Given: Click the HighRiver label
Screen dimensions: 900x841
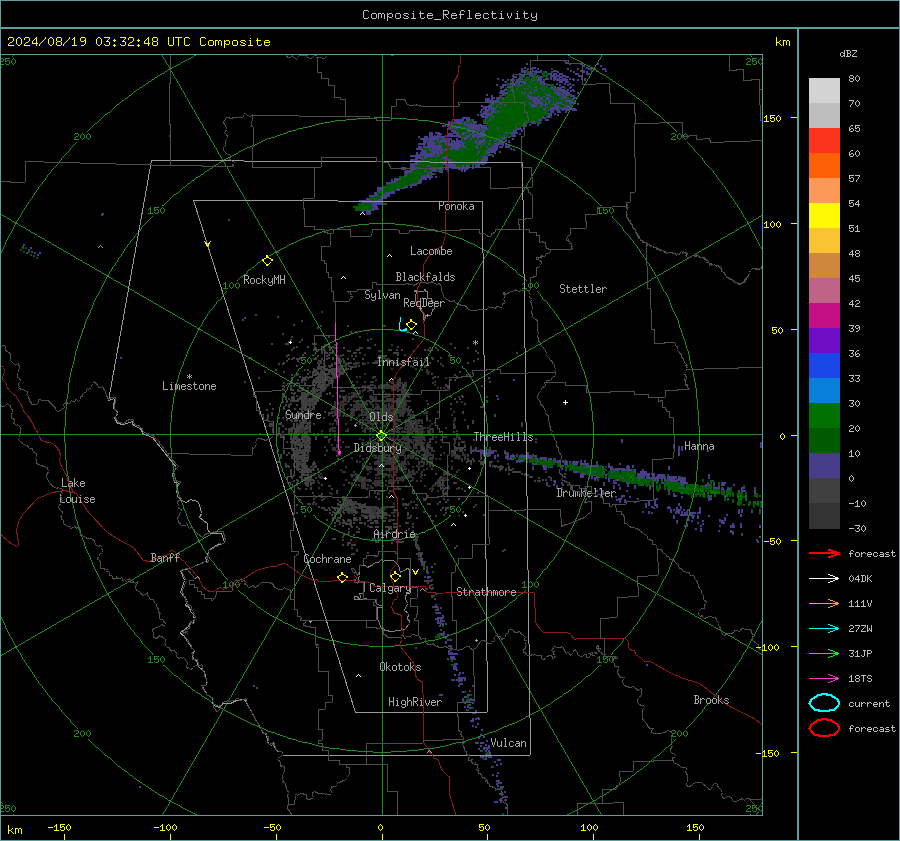Looking at the screenshot, I should 415,702.
